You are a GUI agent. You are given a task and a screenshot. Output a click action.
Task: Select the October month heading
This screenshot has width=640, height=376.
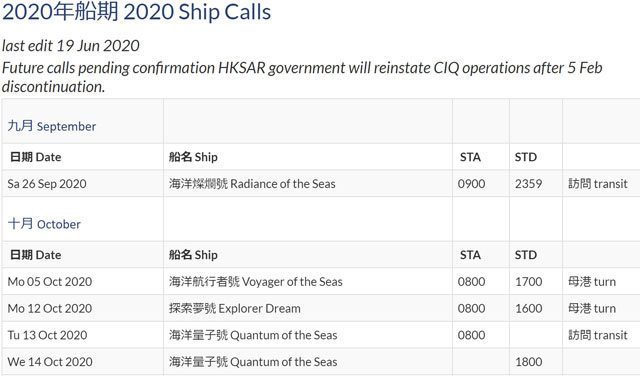coord(44,224)
